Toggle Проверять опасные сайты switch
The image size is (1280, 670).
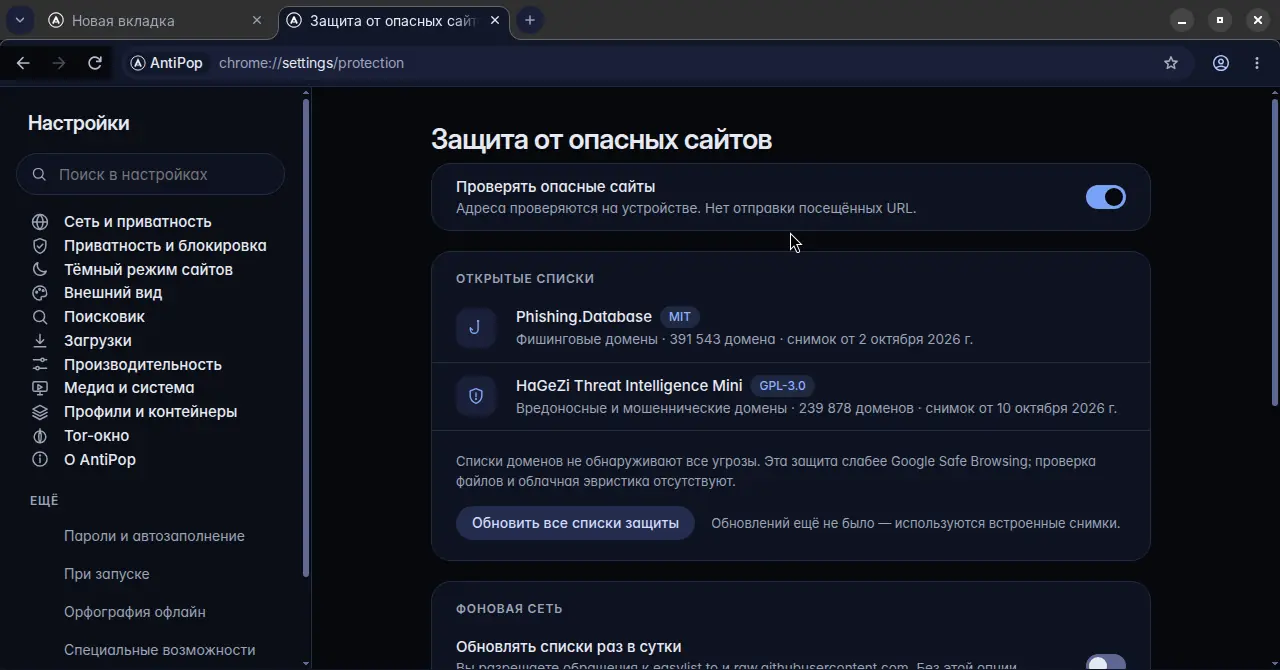point(1106,197)
